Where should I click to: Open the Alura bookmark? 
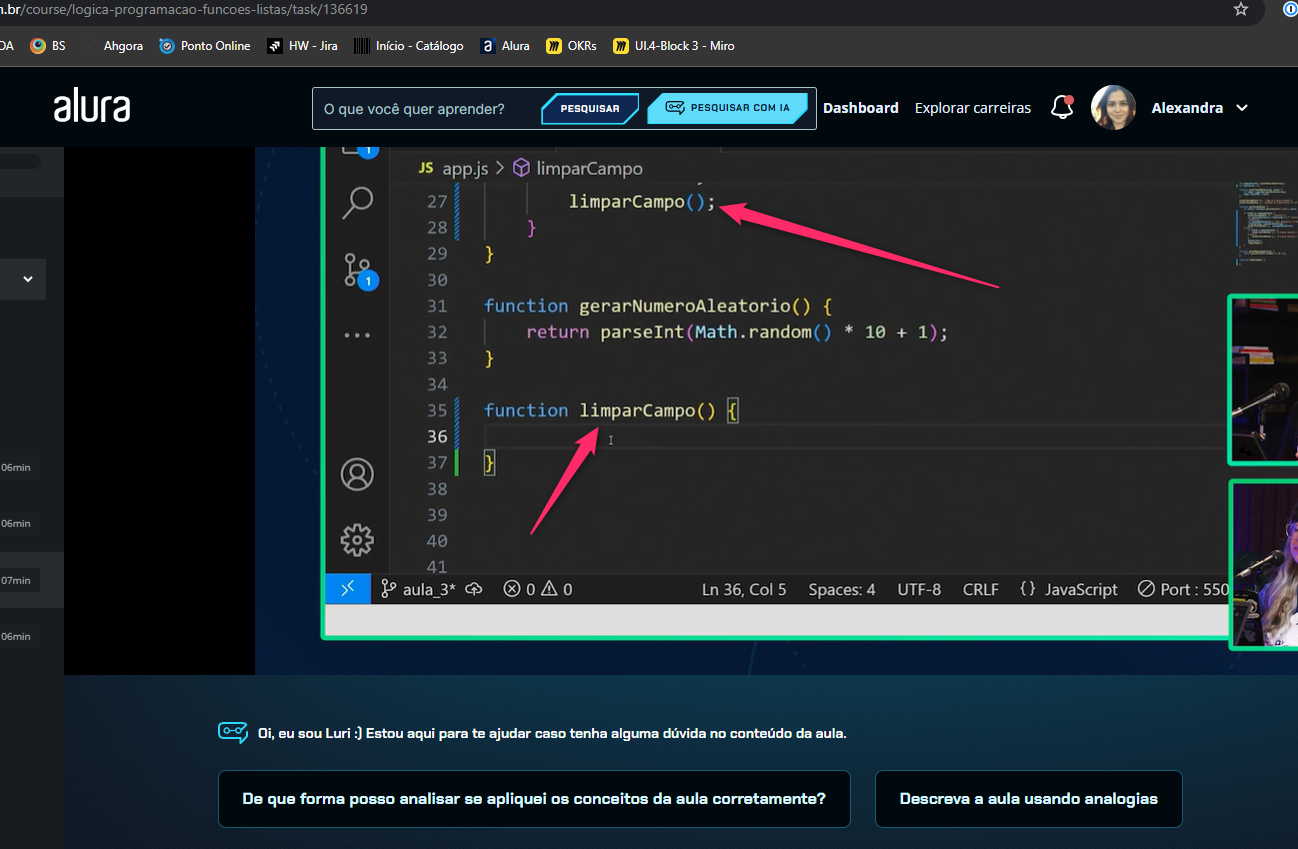tap(505, 46)
